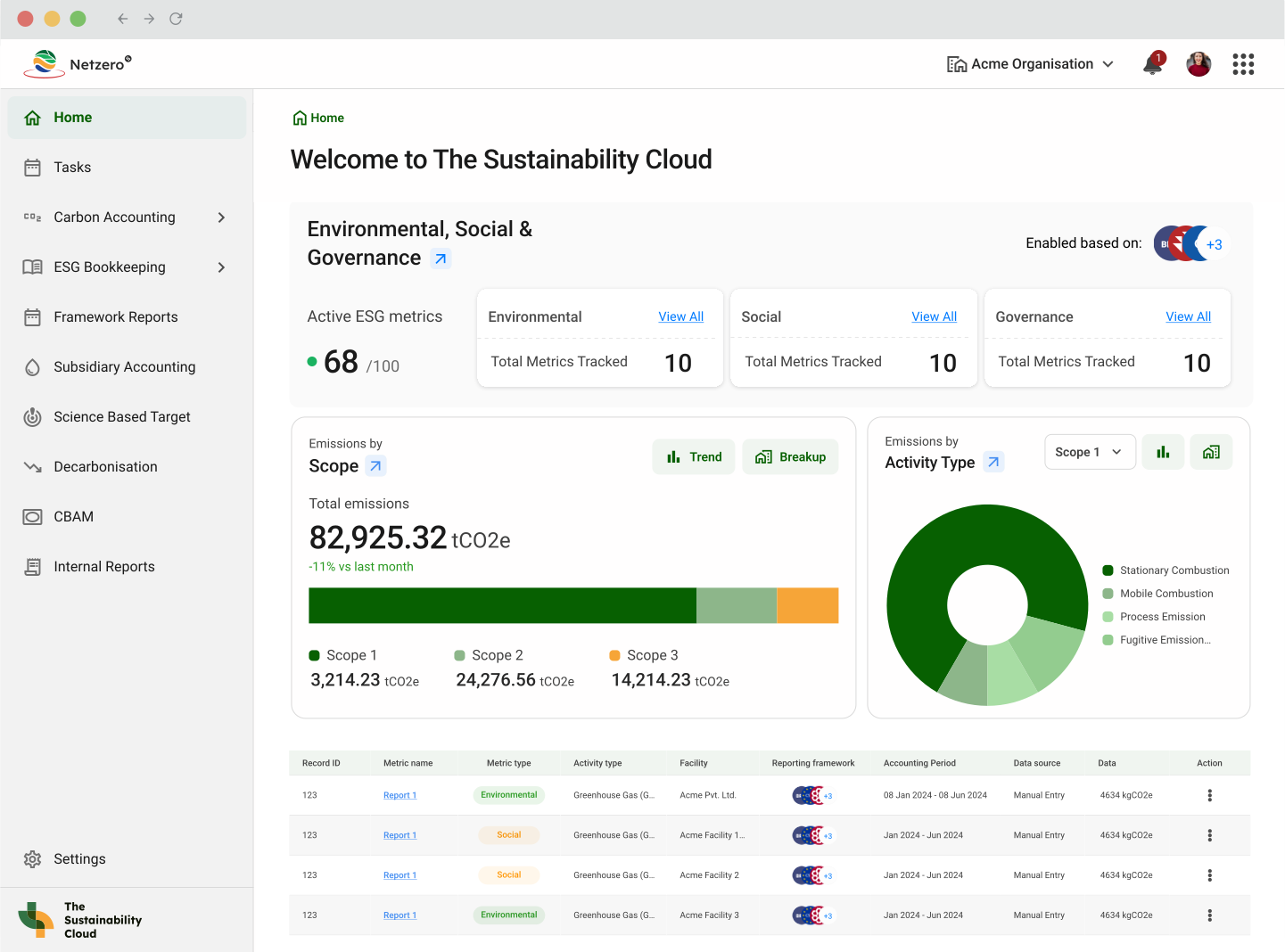Open actions menu for Acme Facility 1 row
1285x952 pixels.
point(1209,835)
